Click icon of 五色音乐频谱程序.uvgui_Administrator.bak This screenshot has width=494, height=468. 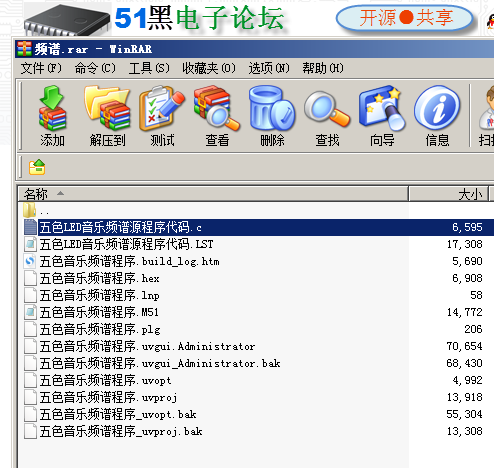[30, 363]
